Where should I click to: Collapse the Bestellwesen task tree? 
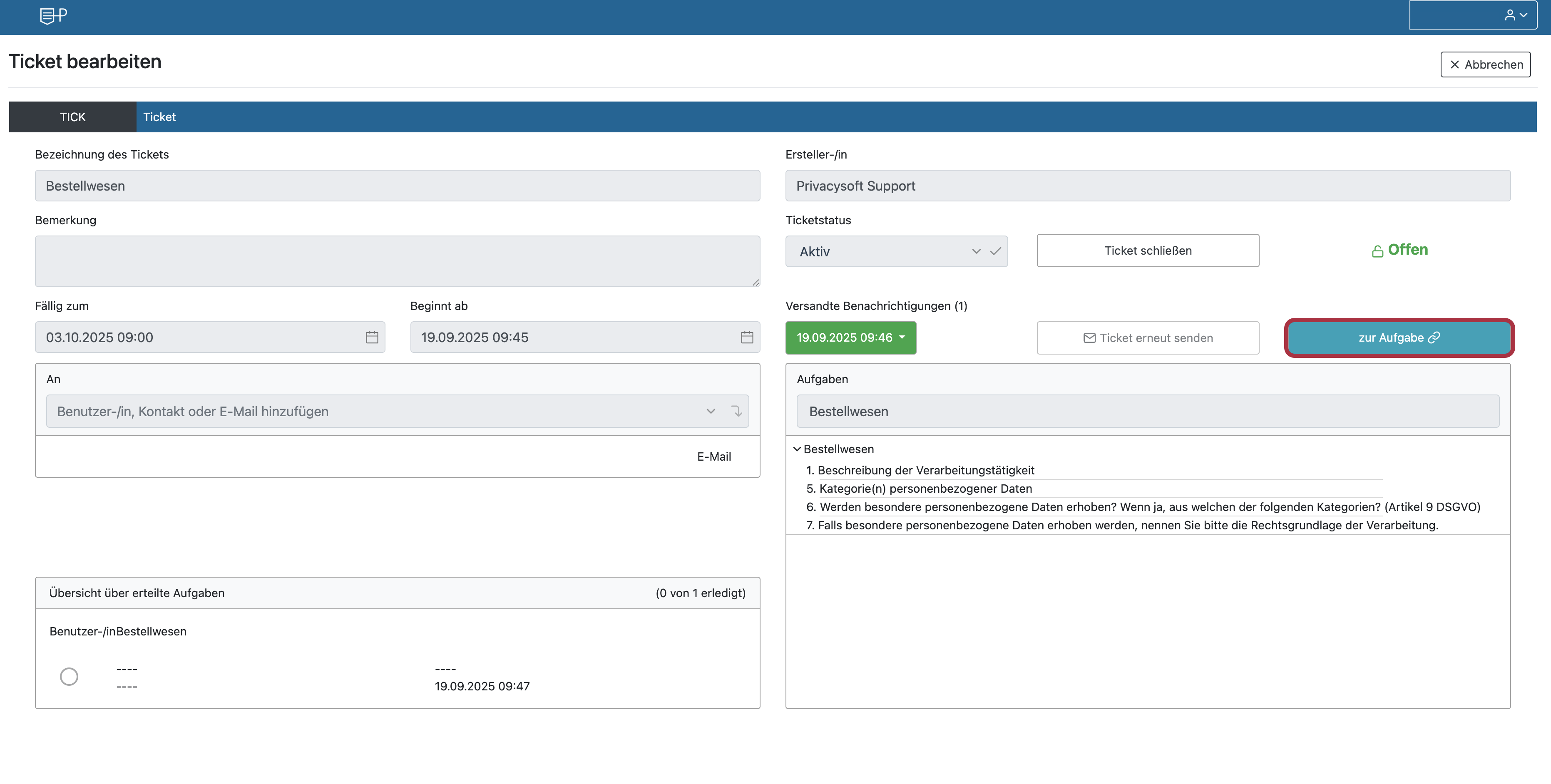pos(797,449)
